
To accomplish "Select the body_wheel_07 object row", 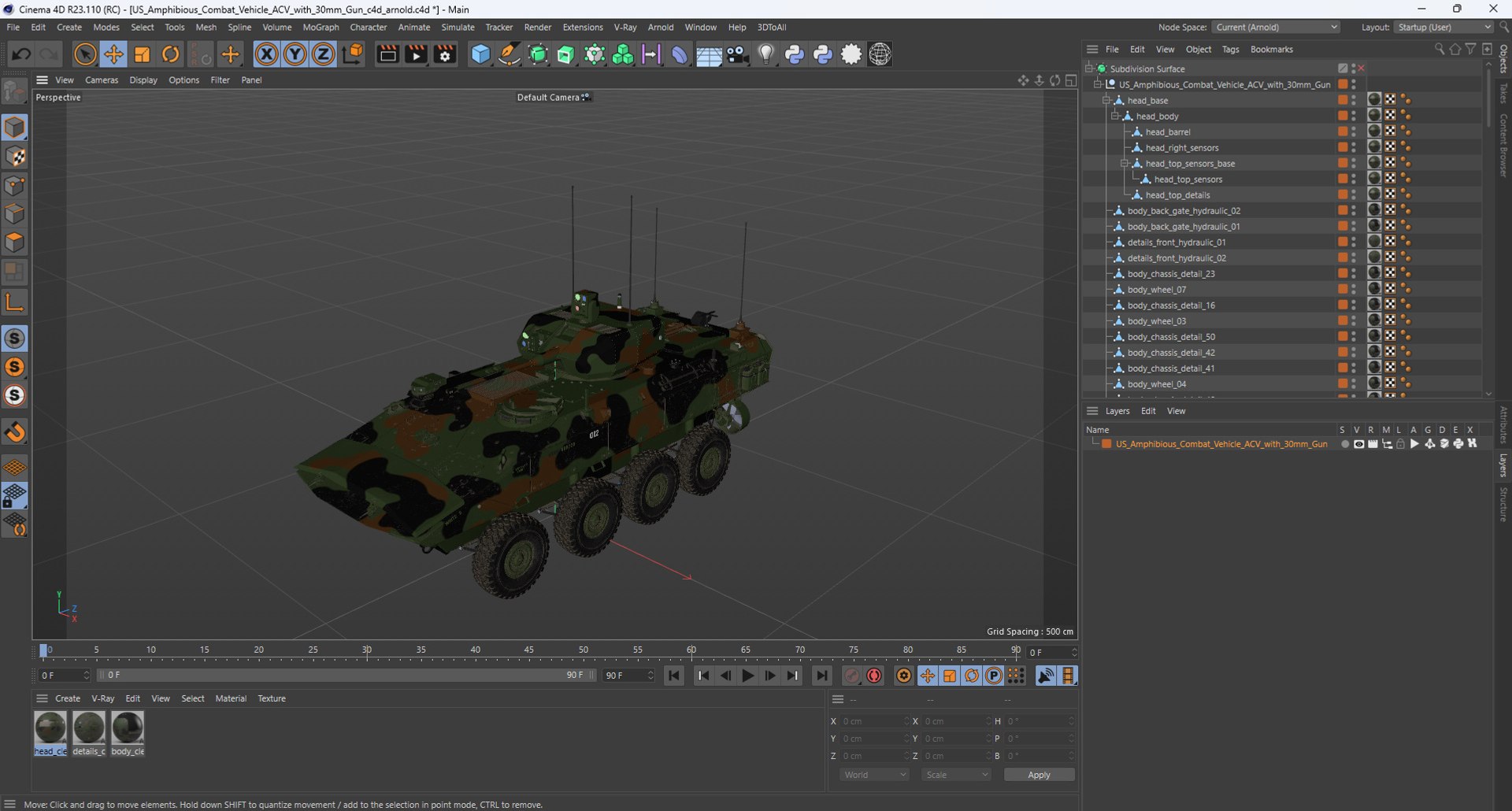I will click(1156, 289).
